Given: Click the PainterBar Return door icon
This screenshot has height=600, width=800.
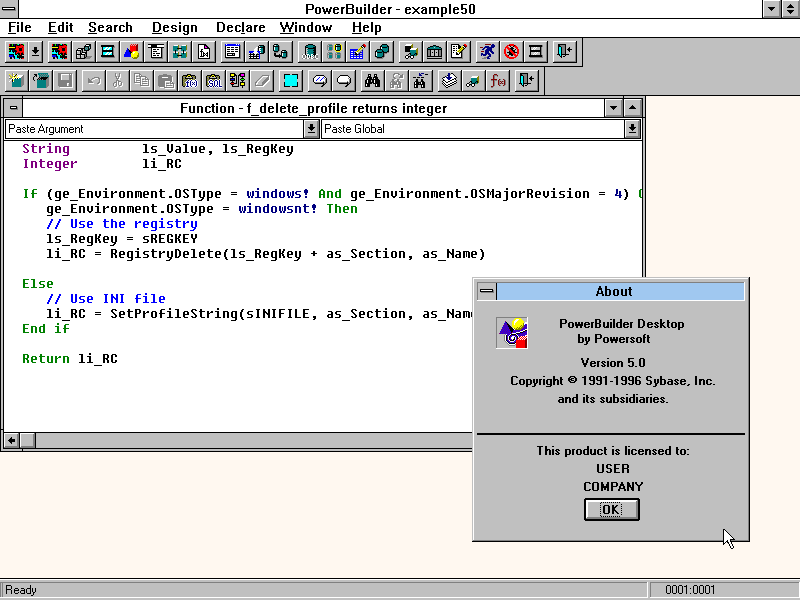Looking at the screenshot, I should pyautogui.click(x=527, y=81).
